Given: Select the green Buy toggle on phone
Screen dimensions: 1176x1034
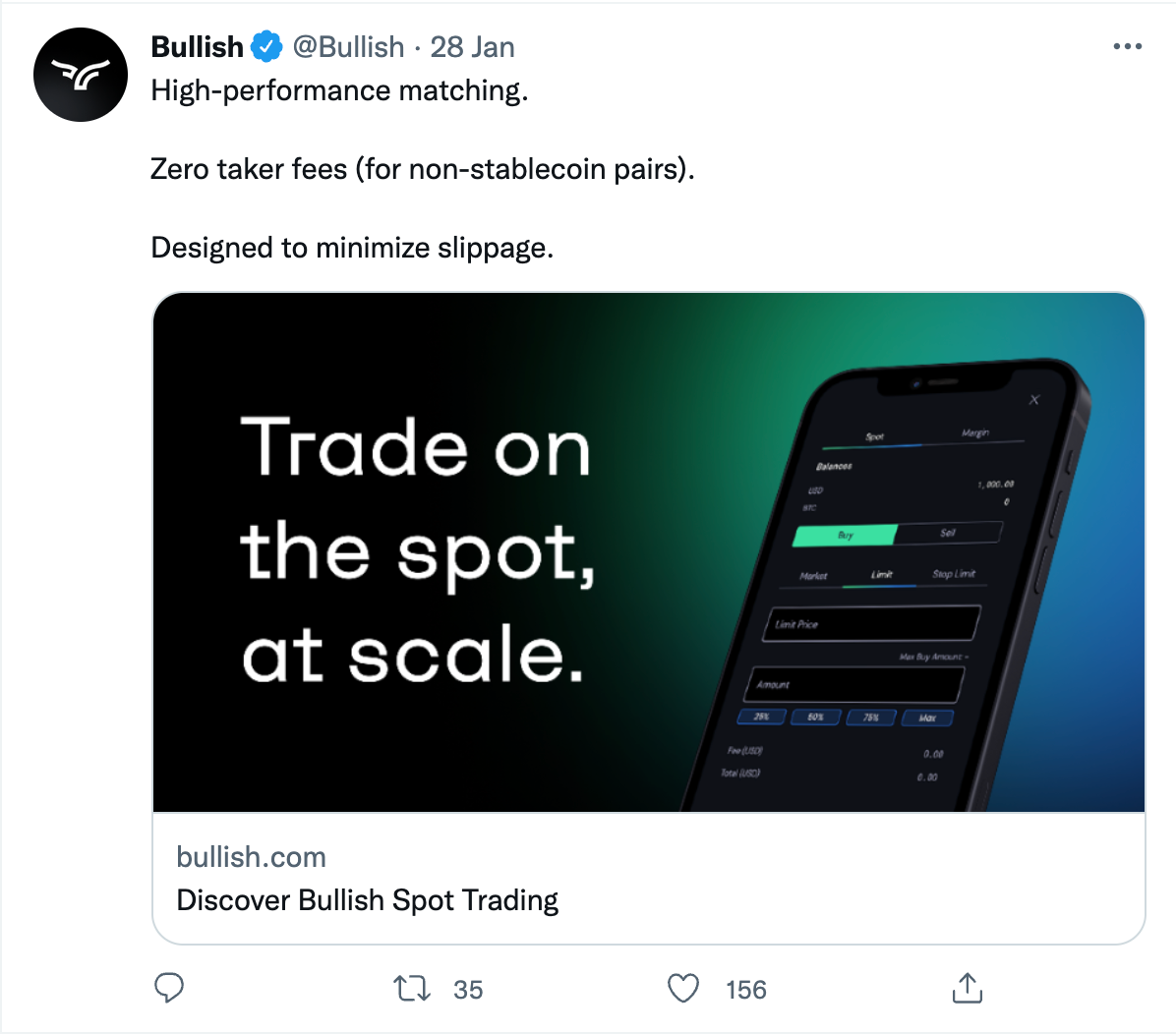Looking at the screenshot, I should pos(846,536).
